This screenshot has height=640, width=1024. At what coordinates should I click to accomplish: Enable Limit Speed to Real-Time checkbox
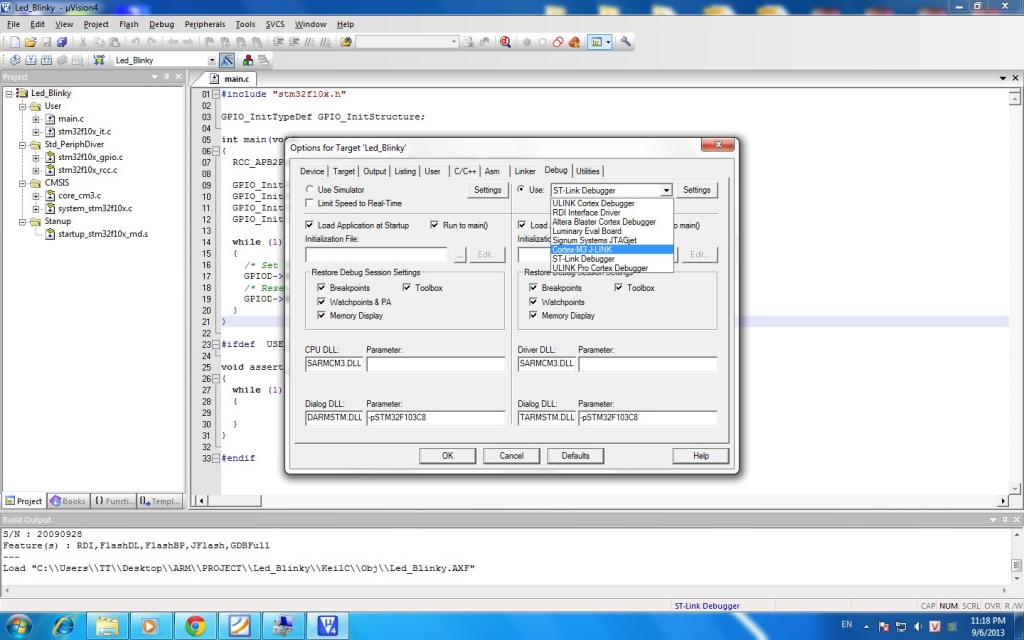(x=310, y=203)
